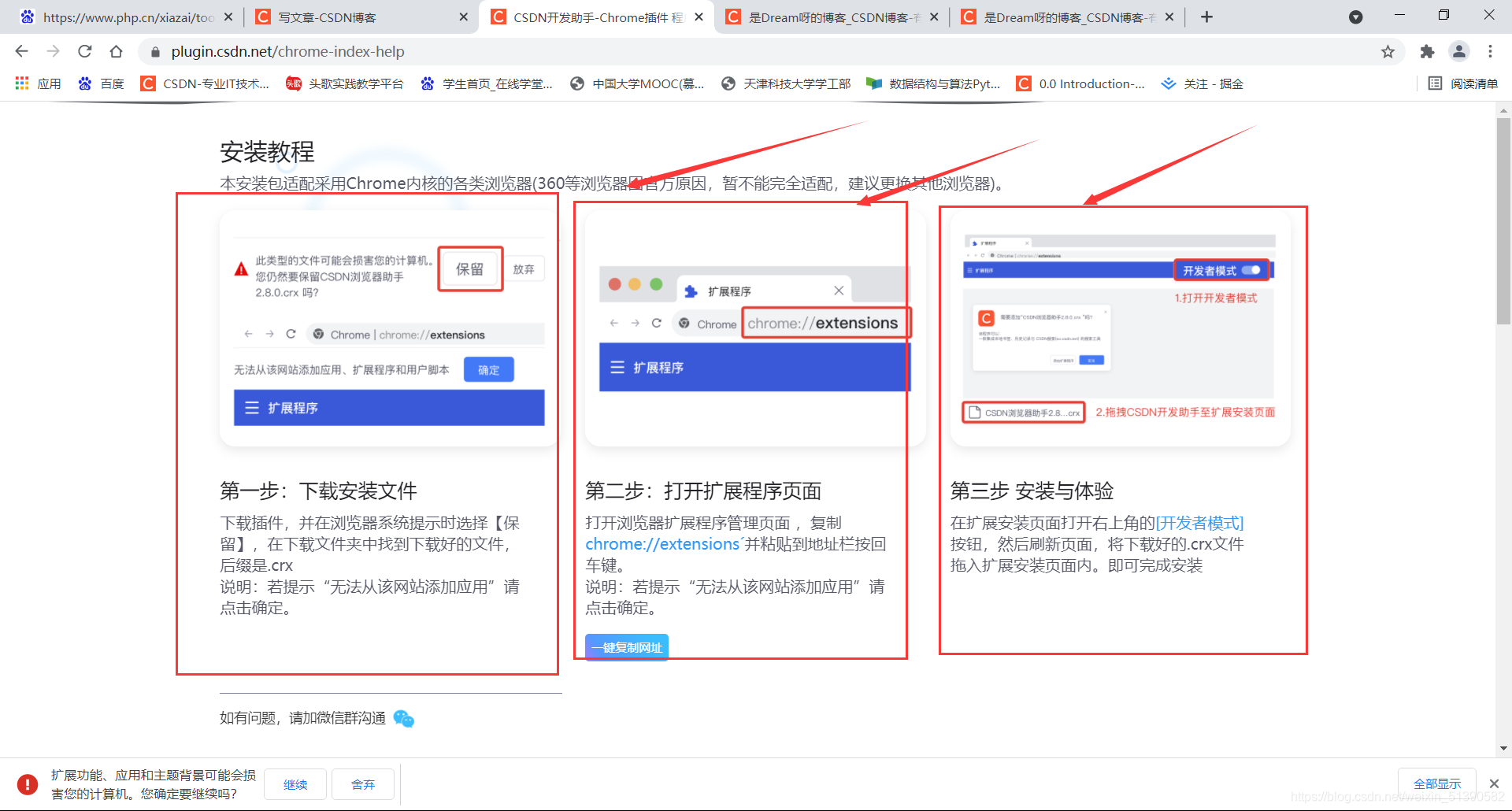Click step two extensions screenshot image

755,328
